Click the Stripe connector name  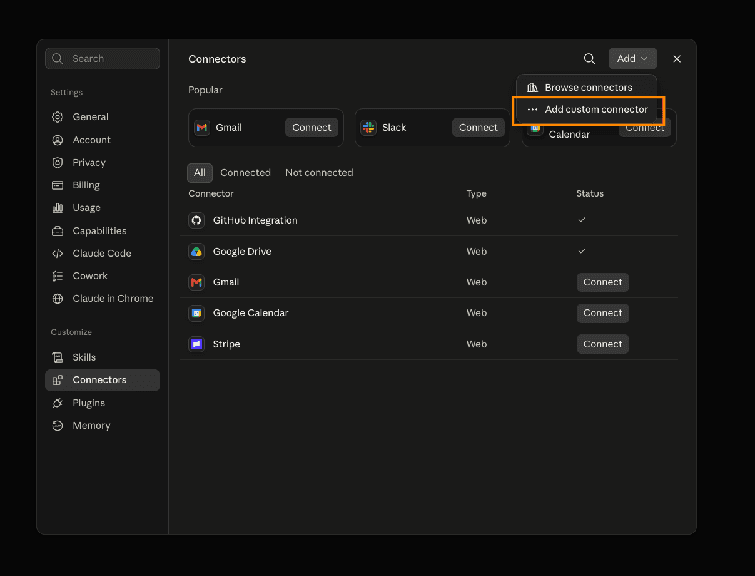point(227,344)
